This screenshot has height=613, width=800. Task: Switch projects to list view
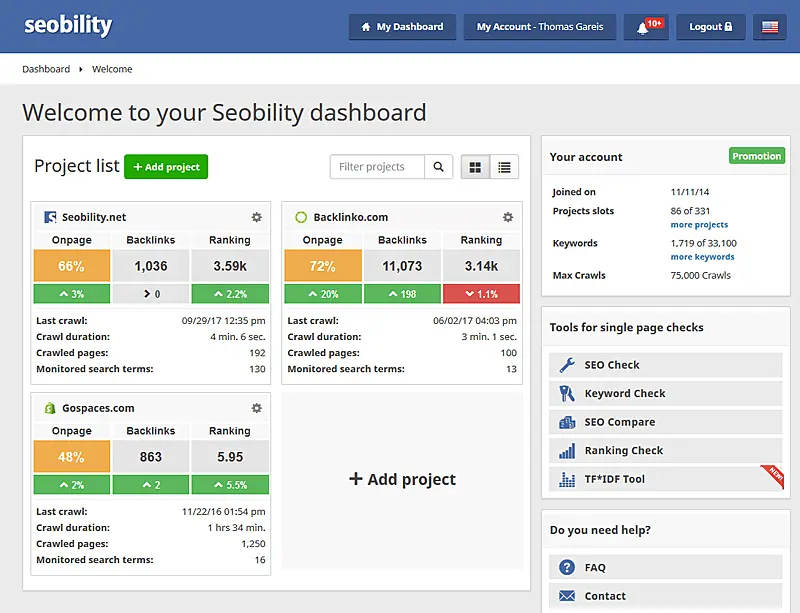click(505, 167)
